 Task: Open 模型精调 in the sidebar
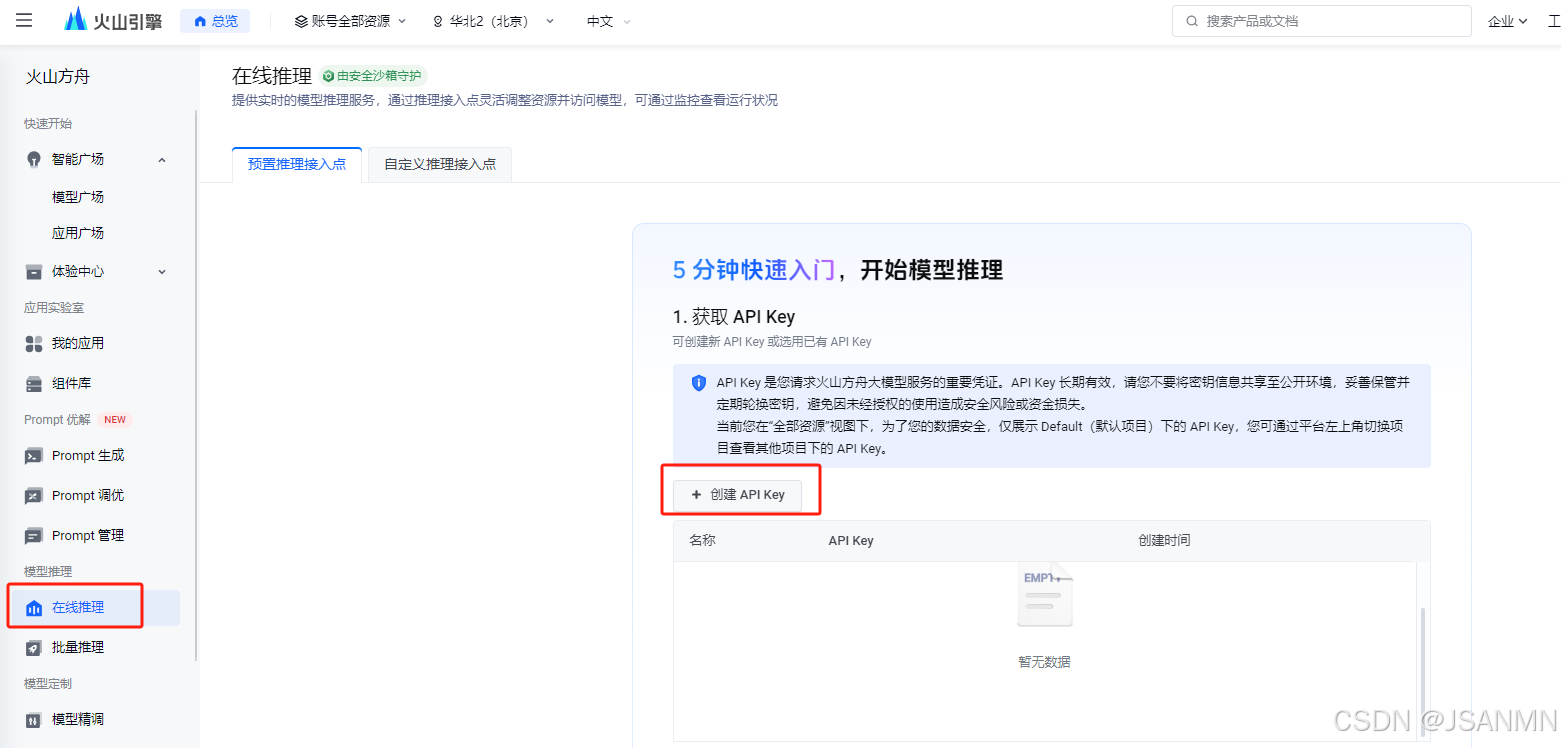tap(78, 719)
